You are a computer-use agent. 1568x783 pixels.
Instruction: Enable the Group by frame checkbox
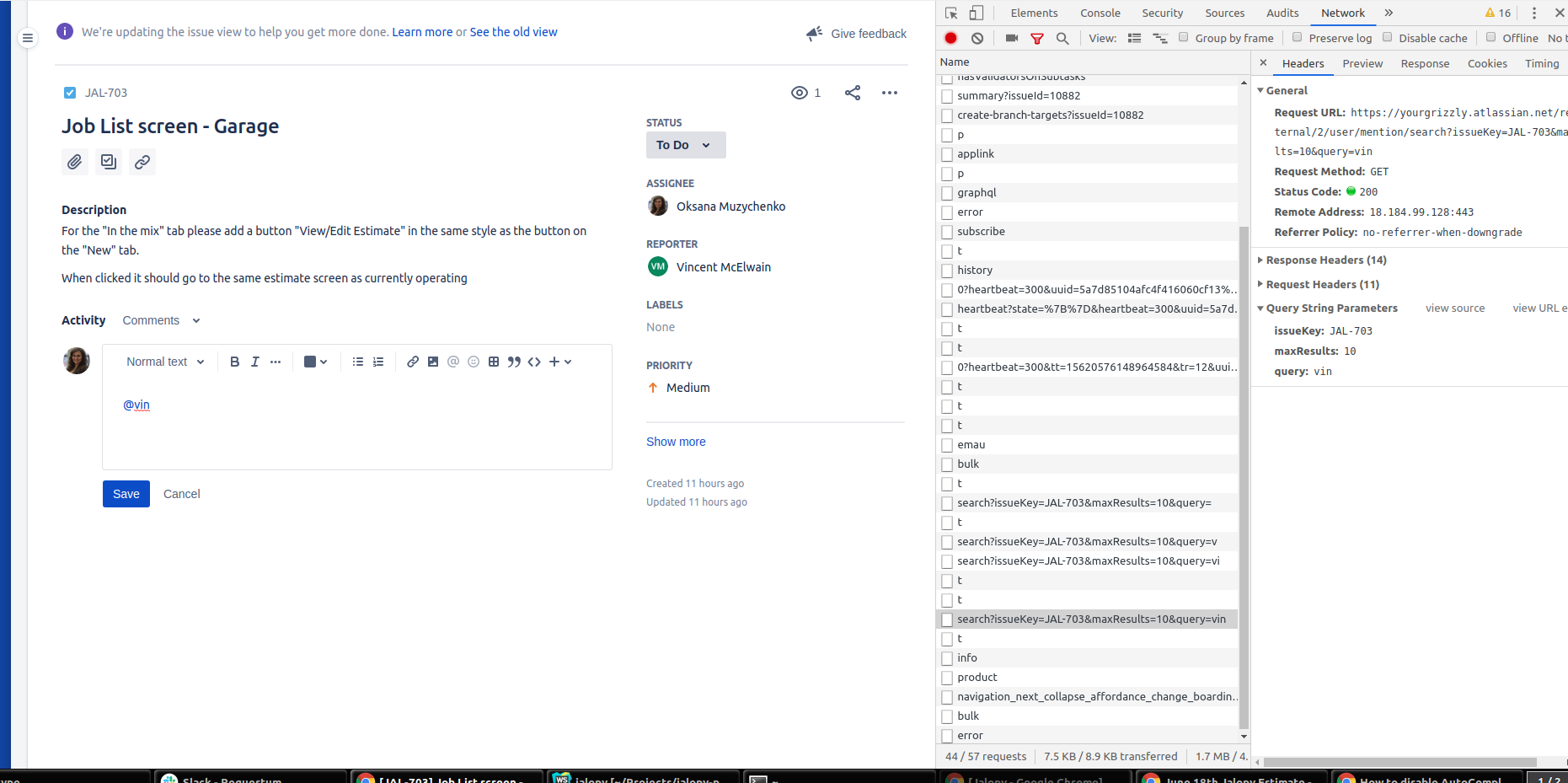tap(1184, 37)
